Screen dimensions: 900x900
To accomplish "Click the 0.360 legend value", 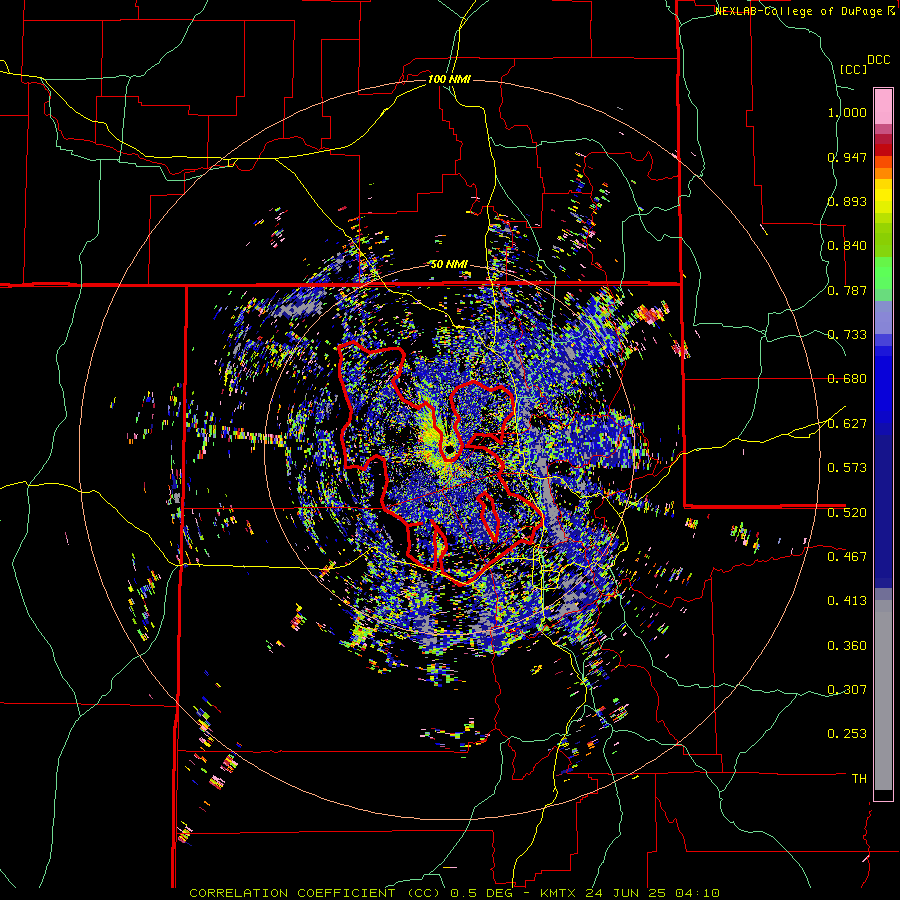I will 847,646.
